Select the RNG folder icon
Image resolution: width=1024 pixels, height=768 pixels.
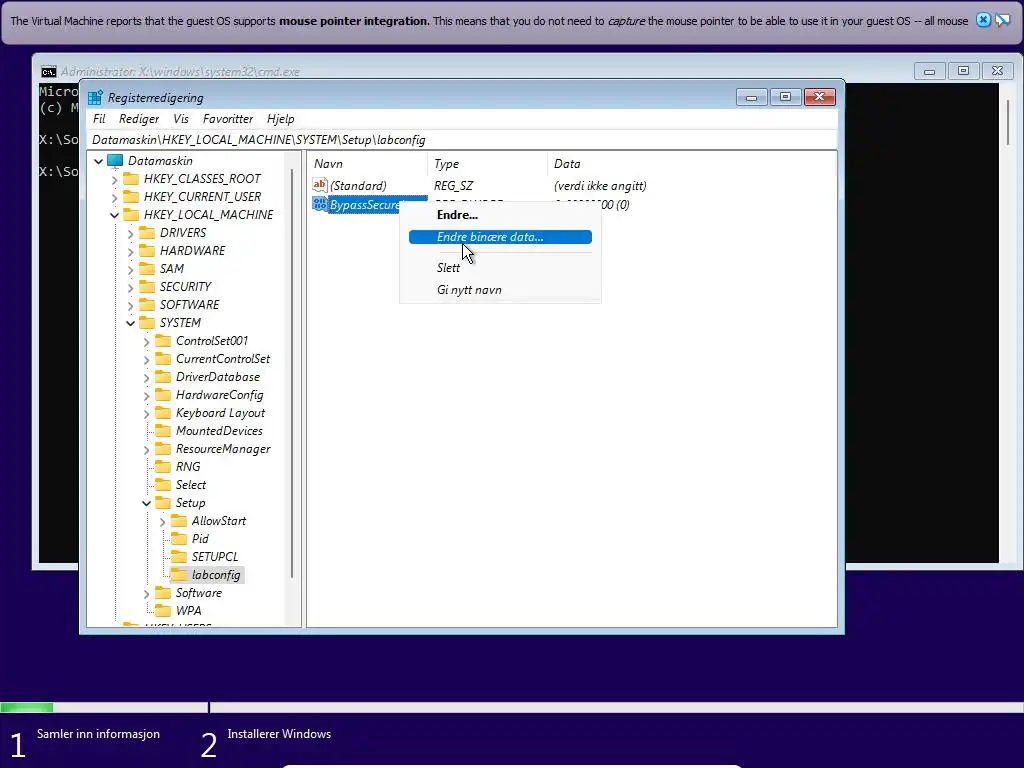click(163, 467)
